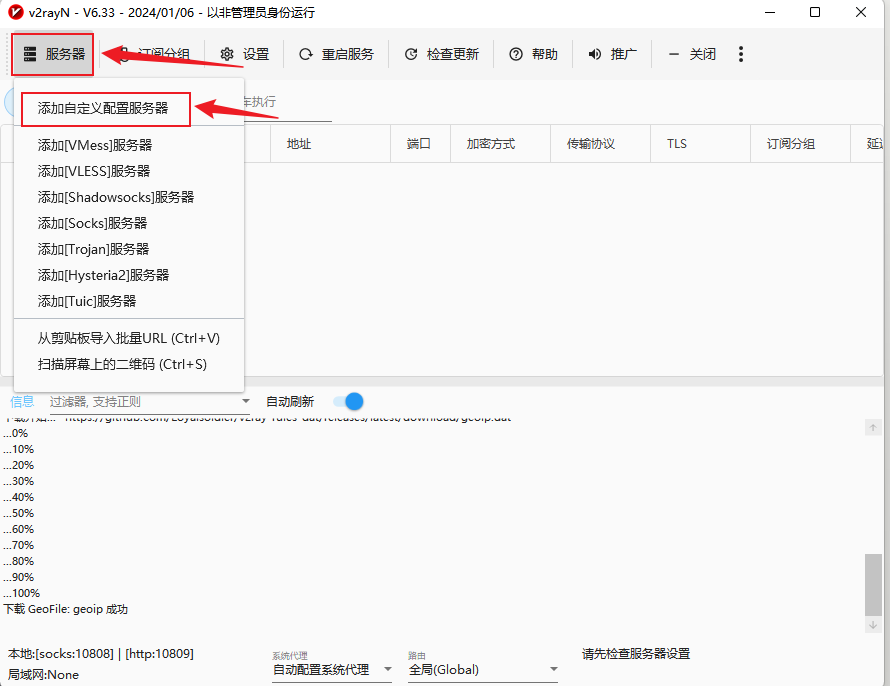Image resolution: width=890 pixels, height=686 pixels.
Task: Click the log scrollbar up arrow
Action: pos(873,427)
